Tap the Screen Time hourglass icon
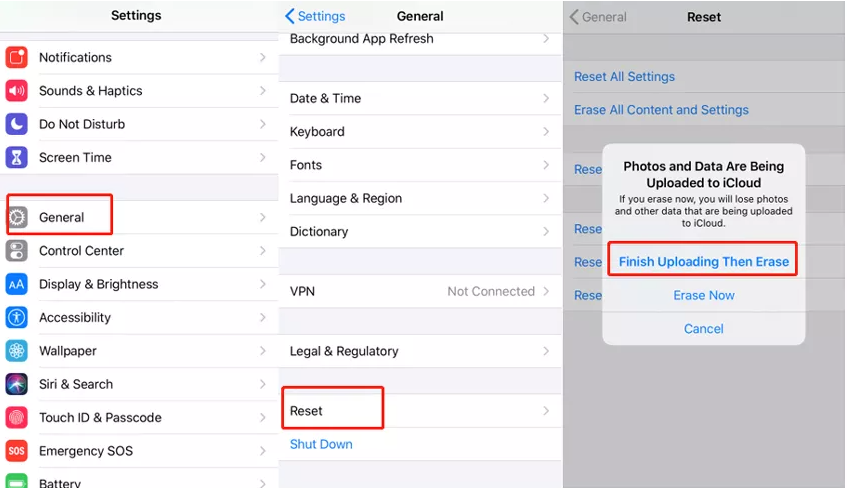The width and height of the screenshot is (848, 488). 16,157
